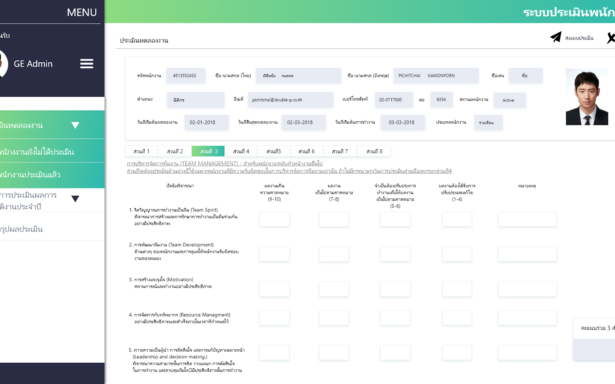Image resolution: width=615 pixels, height=384 pixels.
Task: Click Resource Management score box under (9-10)
Action: click(275, 318)
